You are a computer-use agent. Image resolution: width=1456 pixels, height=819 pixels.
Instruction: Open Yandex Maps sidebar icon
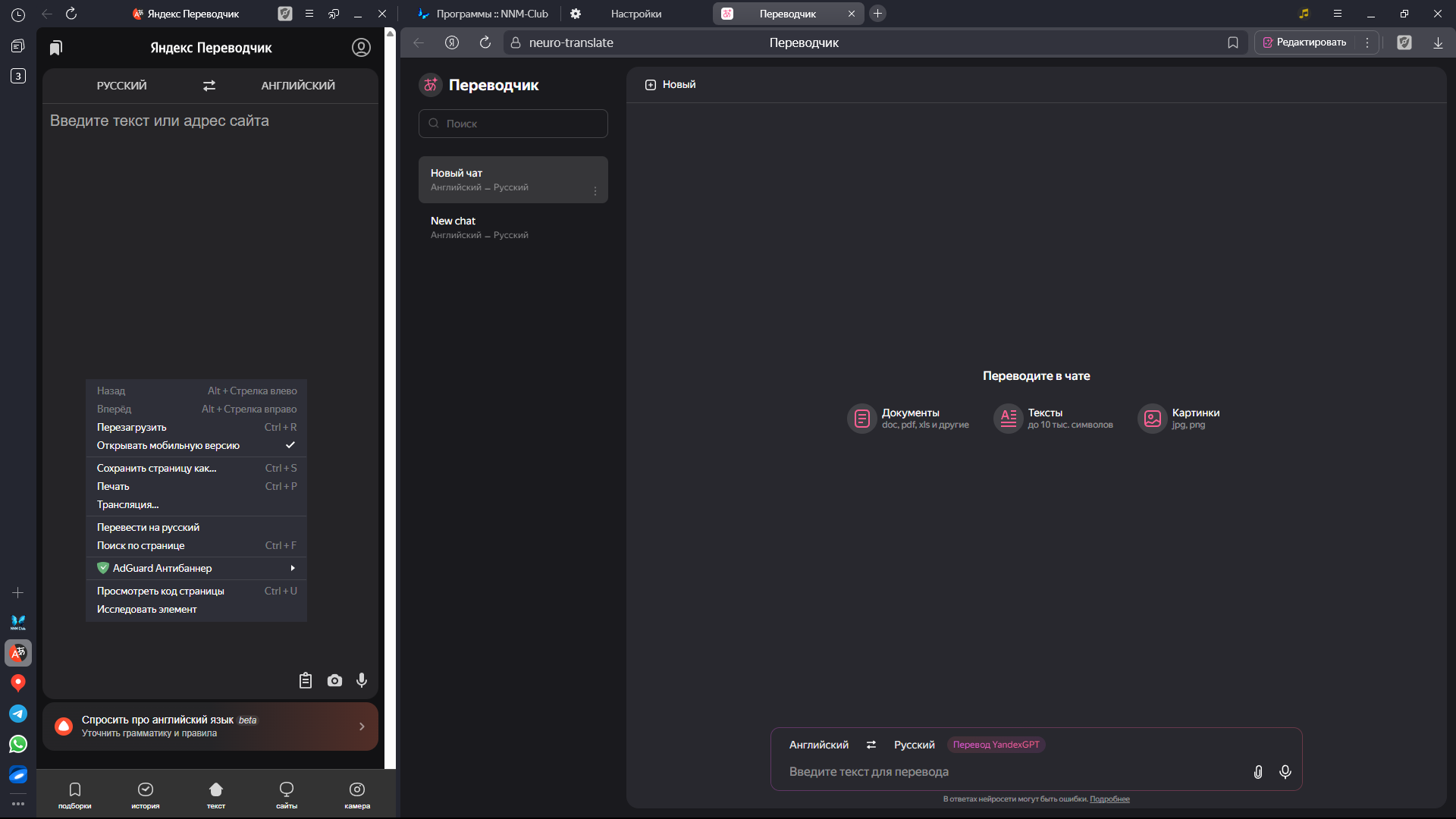tap(18, 683)
